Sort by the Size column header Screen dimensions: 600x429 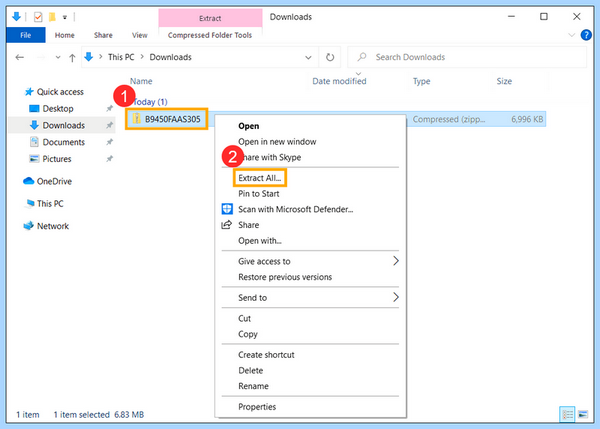click(504, 81)
